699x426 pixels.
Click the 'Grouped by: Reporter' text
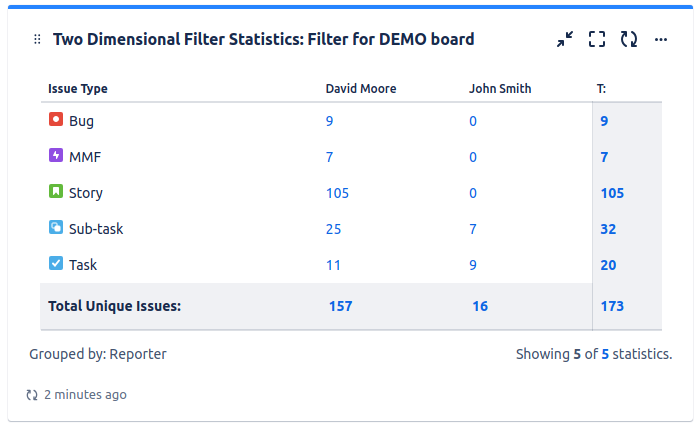tap(98, 354)
